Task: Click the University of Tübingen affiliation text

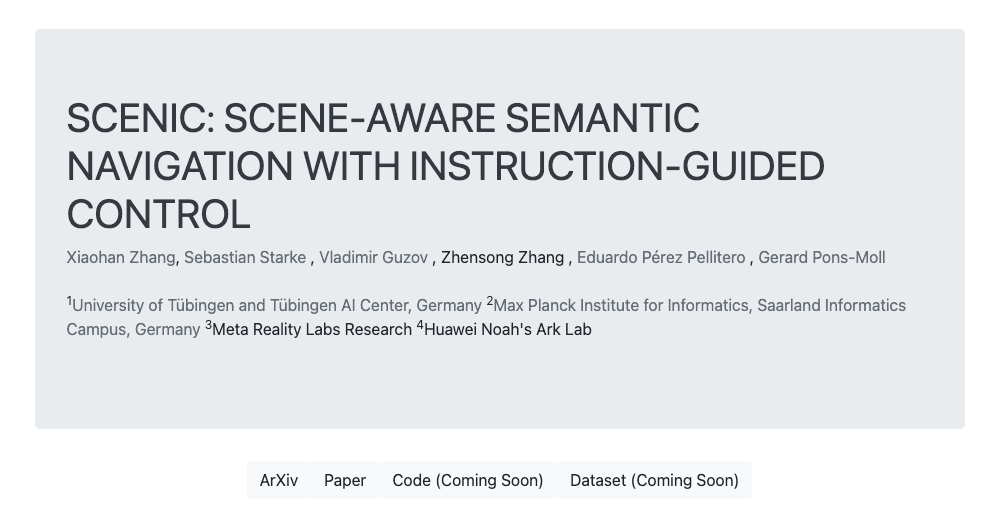Action: tap(277, 305)
